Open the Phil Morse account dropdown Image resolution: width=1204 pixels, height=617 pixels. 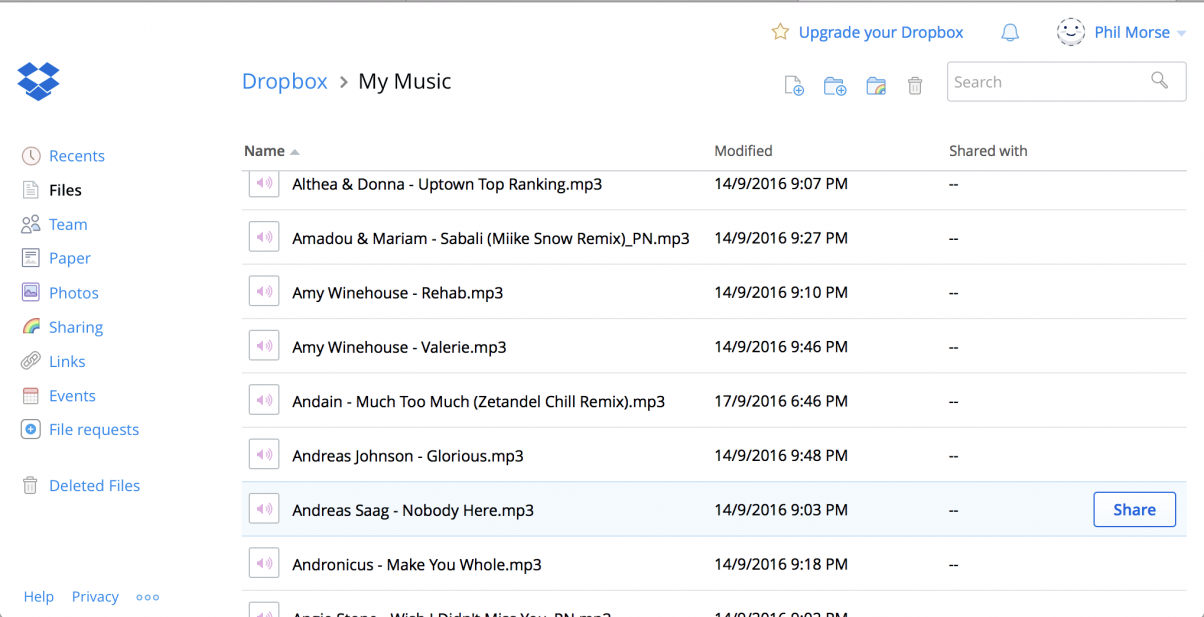tap(1121, 32)
